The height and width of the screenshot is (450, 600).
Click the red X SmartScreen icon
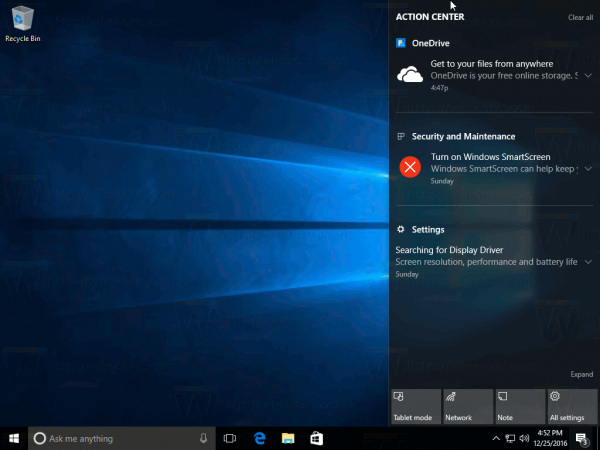pyautogui.click(x=410, y=167)
